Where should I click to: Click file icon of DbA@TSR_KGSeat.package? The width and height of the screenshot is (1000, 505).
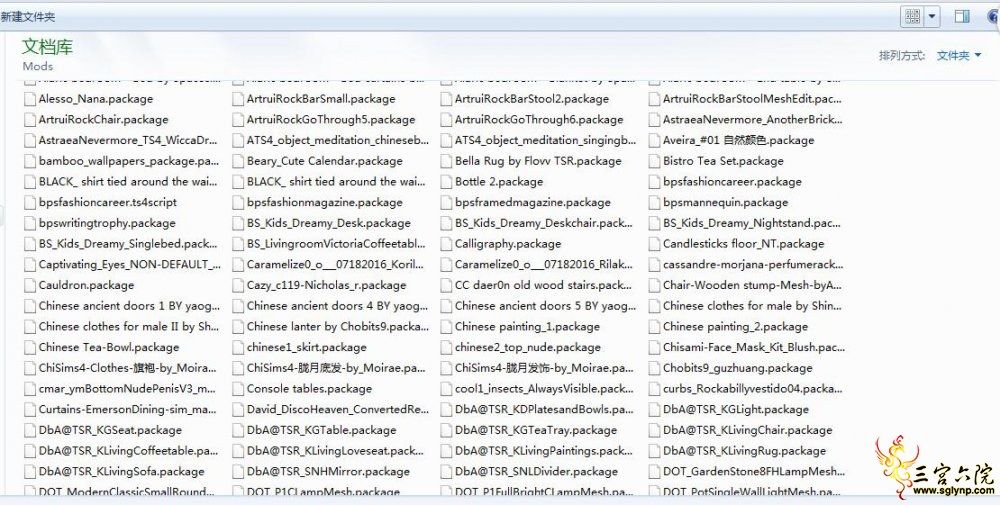29,430
